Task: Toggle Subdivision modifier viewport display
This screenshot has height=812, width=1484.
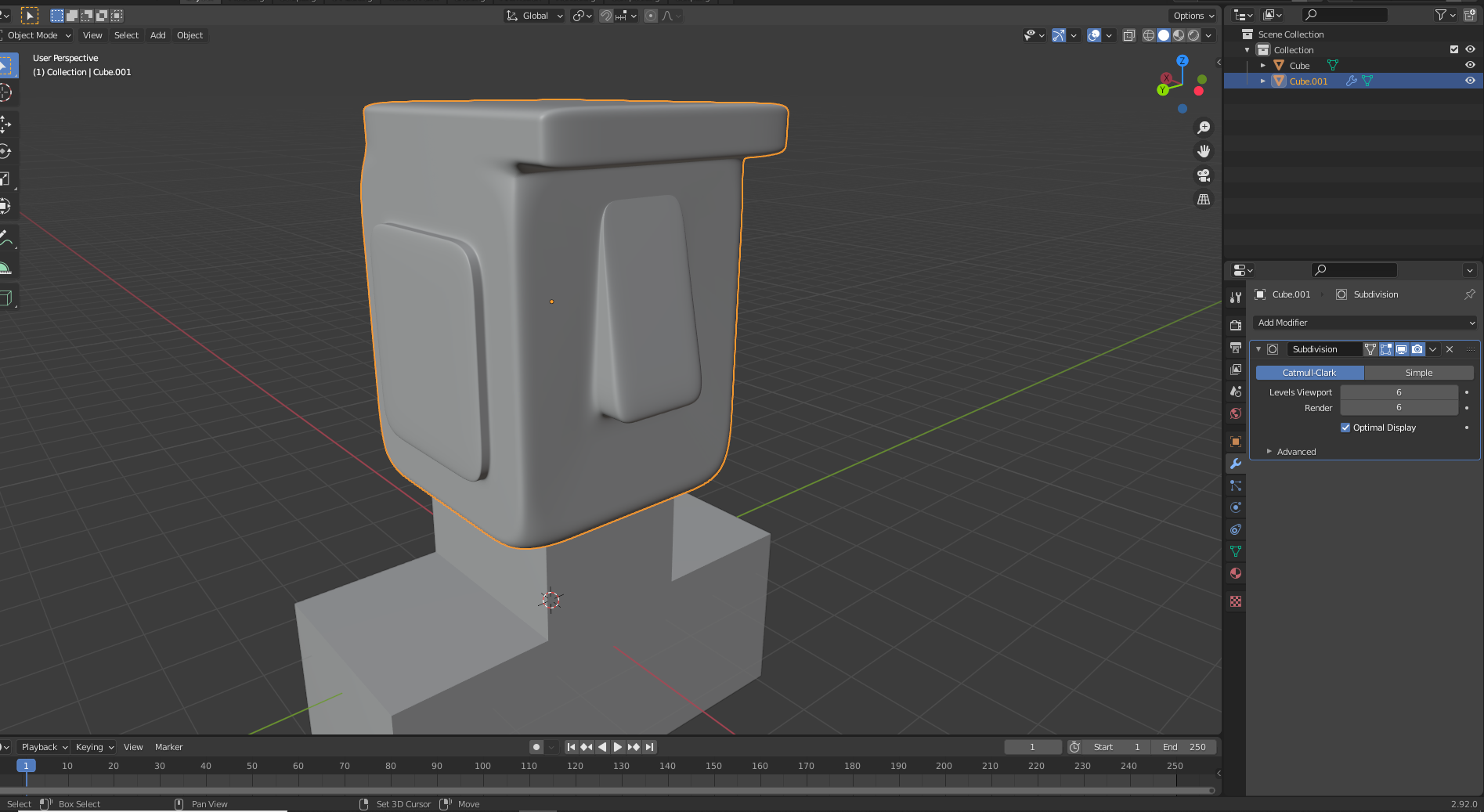Action: coord(1402,349)
